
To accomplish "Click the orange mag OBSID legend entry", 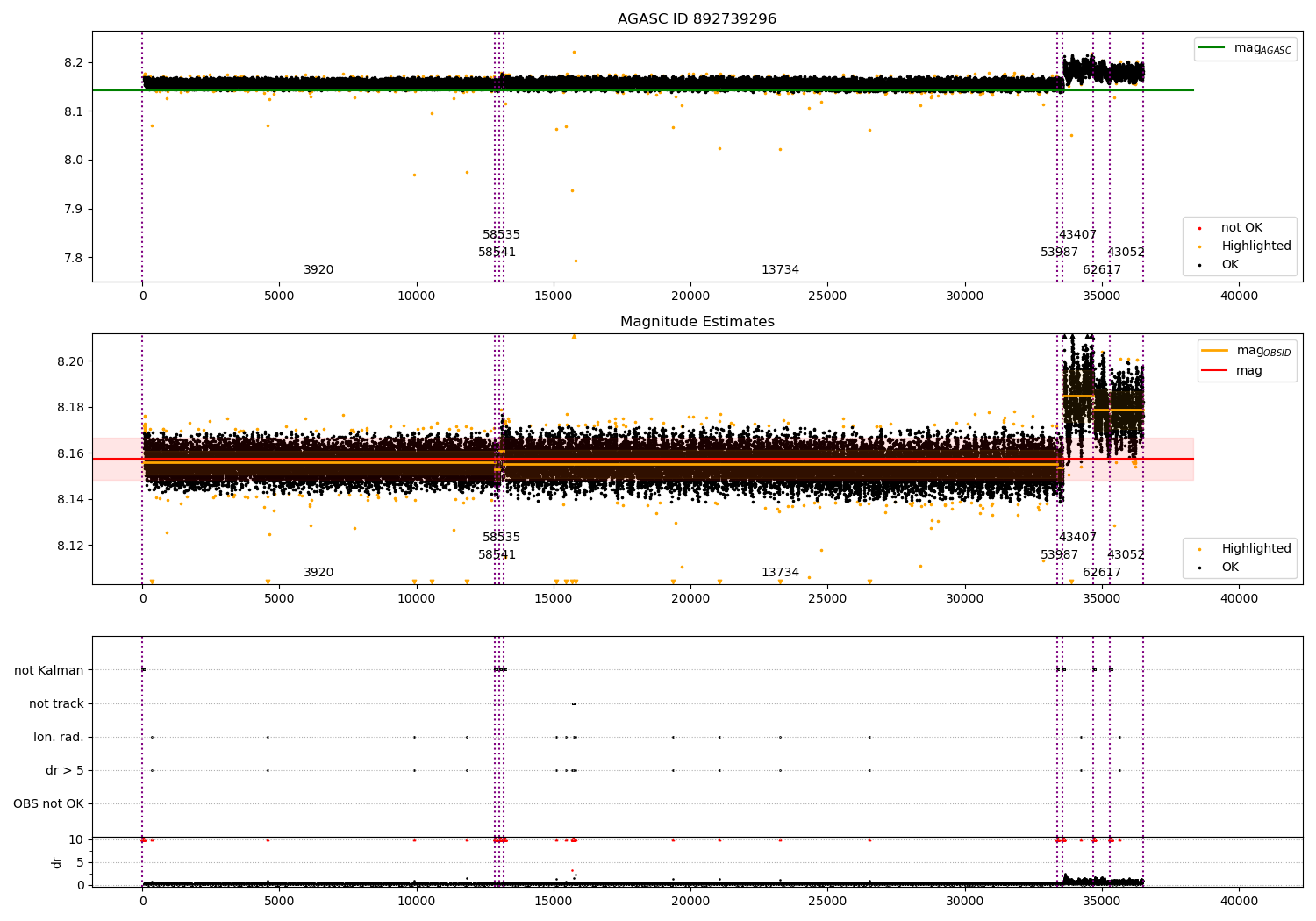I will (x=1247, y=351).
